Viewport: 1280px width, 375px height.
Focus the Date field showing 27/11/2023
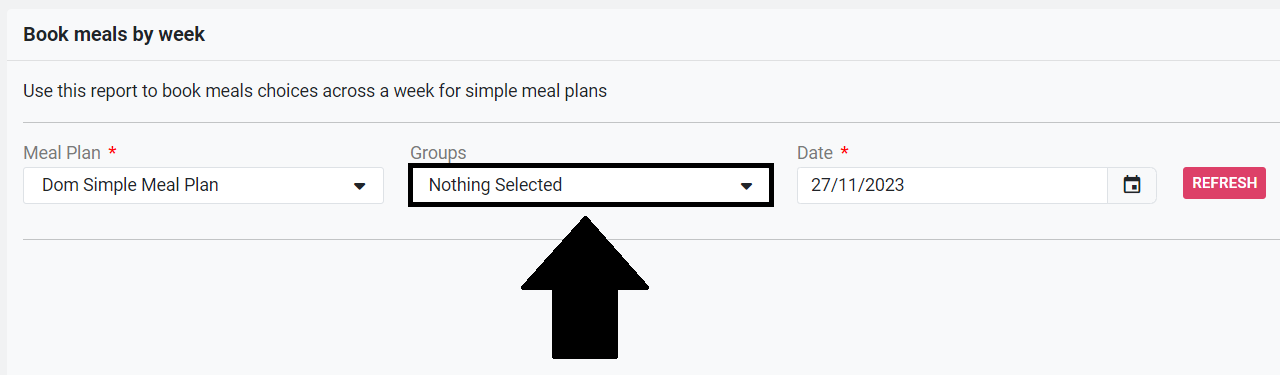point(952,185)
